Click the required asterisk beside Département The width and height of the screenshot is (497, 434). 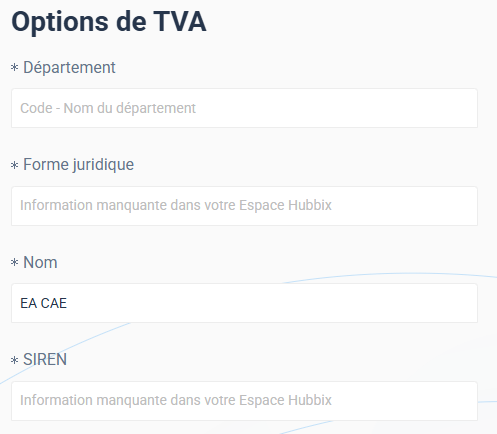click(x=14, y=68)
